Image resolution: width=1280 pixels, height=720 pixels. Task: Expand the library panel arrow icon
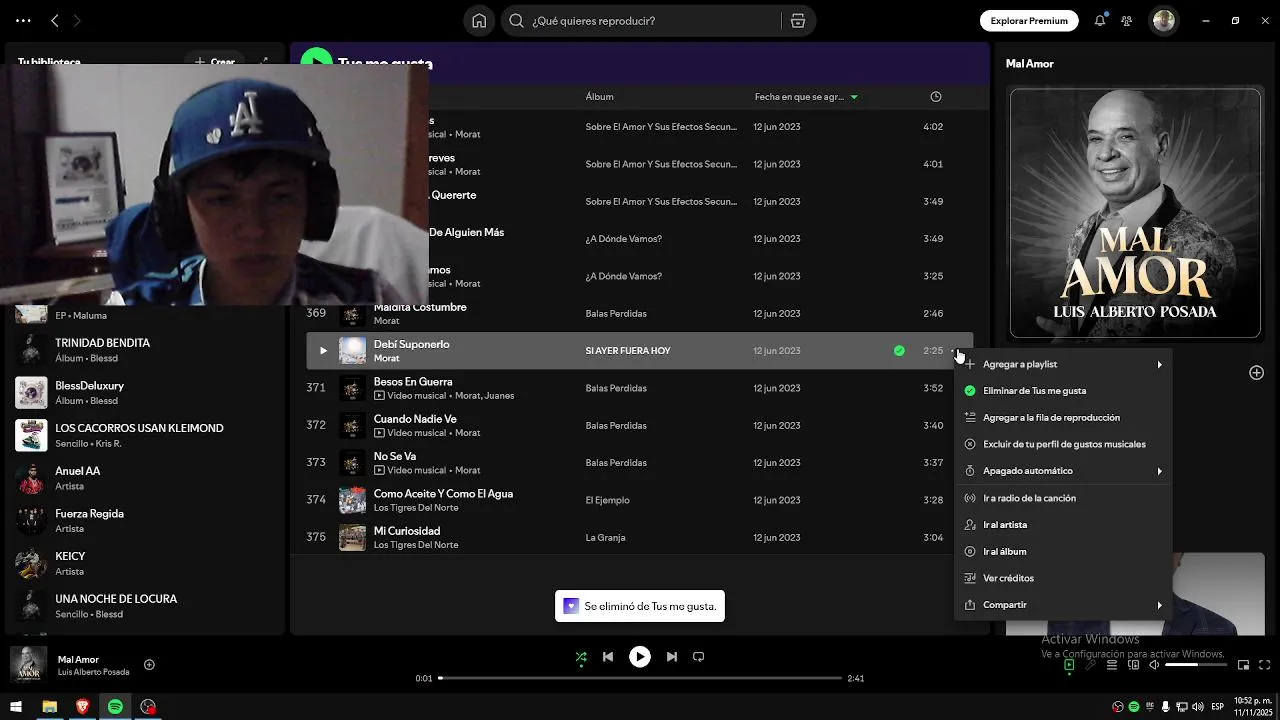(x=264, y=62)
